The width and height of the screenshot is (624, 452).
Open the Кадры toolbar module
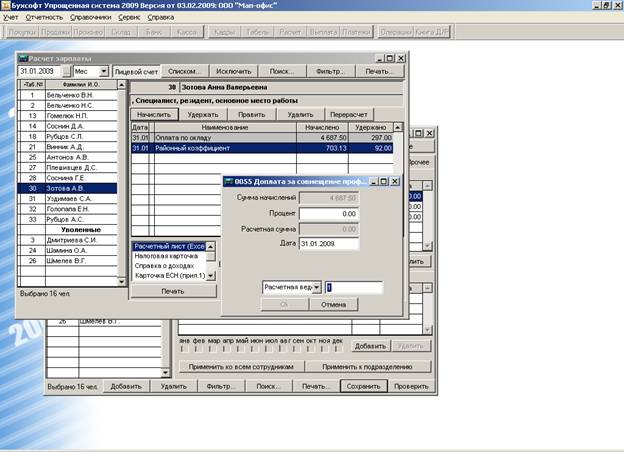pyautogui.click(x=226, y=33)
